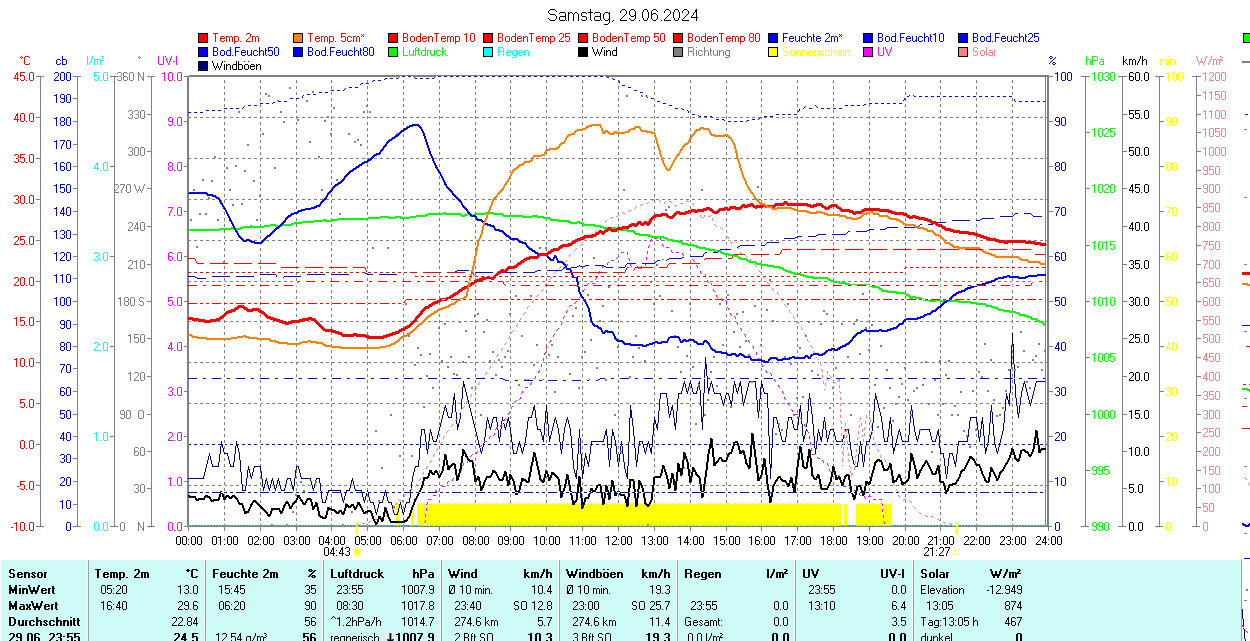This screenshot has height=641, width=1250.
Task: Click the magenta UV legend square
Action: click(x=868, y=52)
